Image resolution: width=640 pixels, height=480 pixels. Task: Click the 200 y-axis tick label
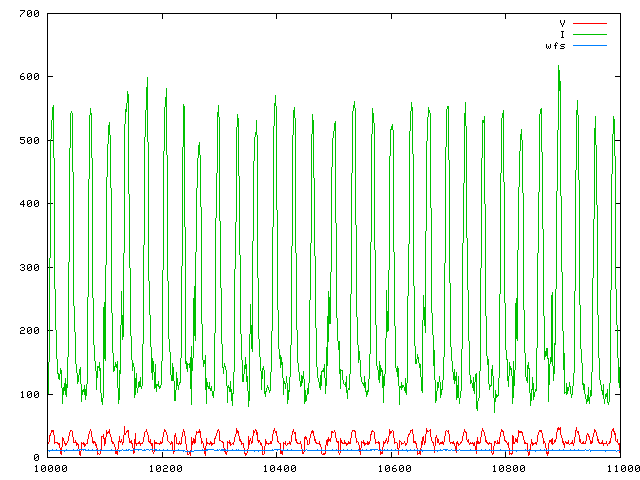pyautogui.click(x=28, y=331)
